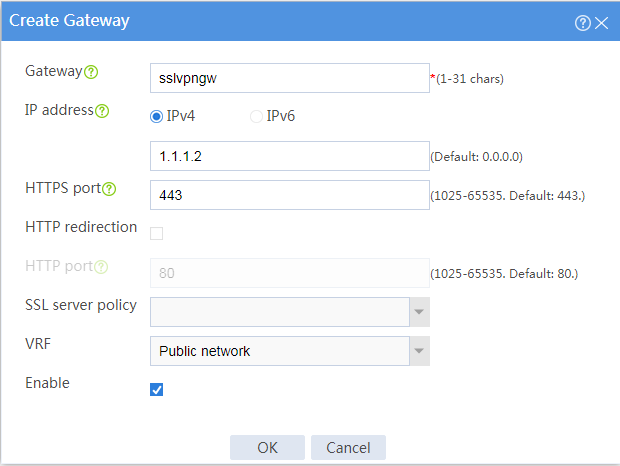The height and width of the screenshot is (466, 620).
Task: Select the IPv4 radio button
Action: (x=157, y=117)
